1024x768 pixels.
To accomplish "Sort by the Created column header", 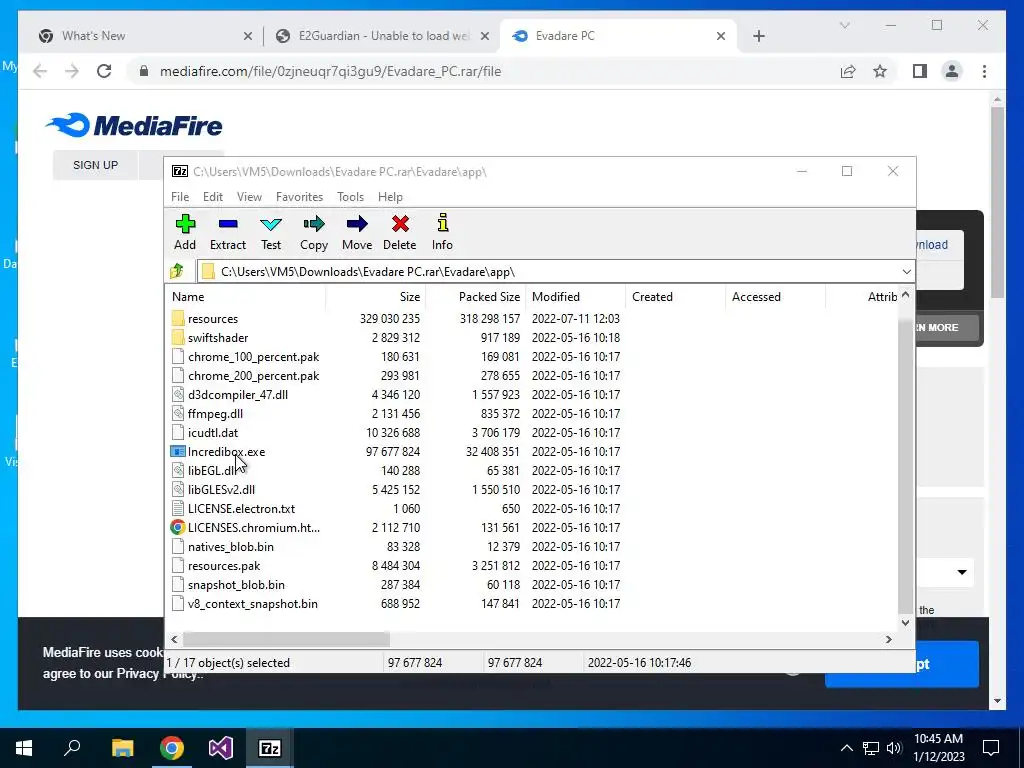I will (676, 296).
